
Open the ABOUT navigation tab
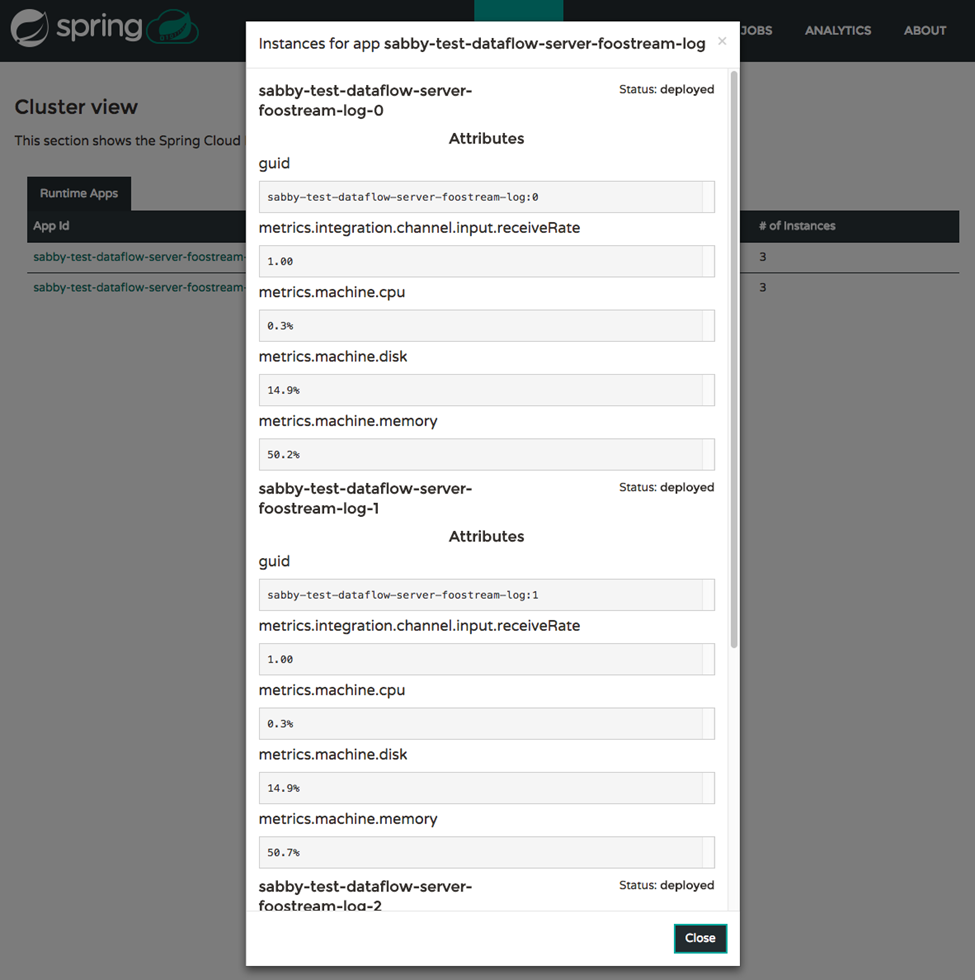coord(925,30)
